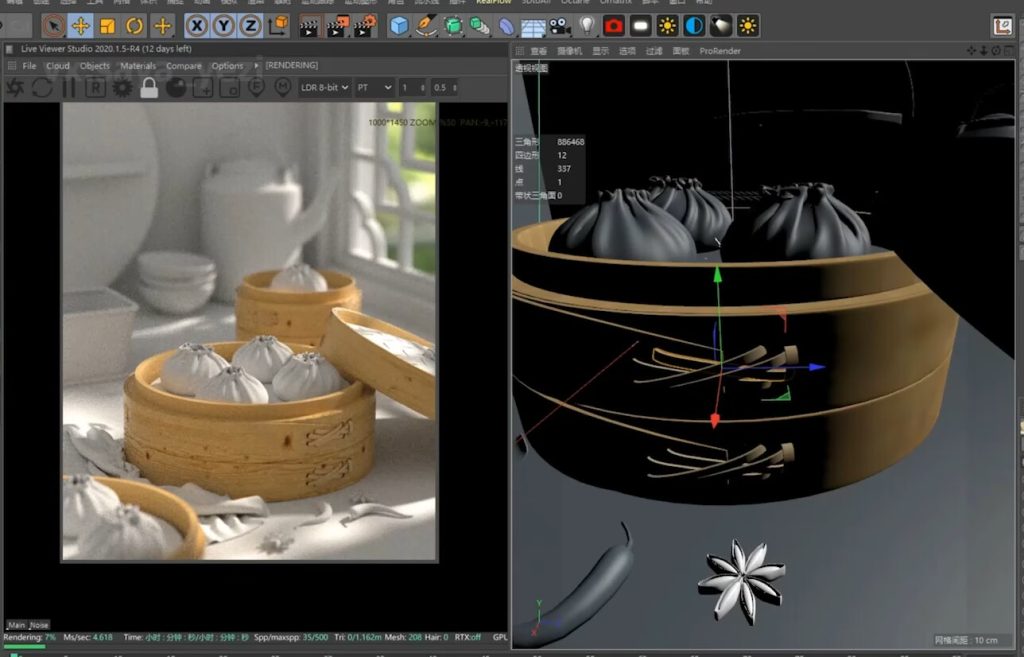Add an Octane area light
Screen dimensions: 1024x657
pyautogui.click(x=641, y=26)
